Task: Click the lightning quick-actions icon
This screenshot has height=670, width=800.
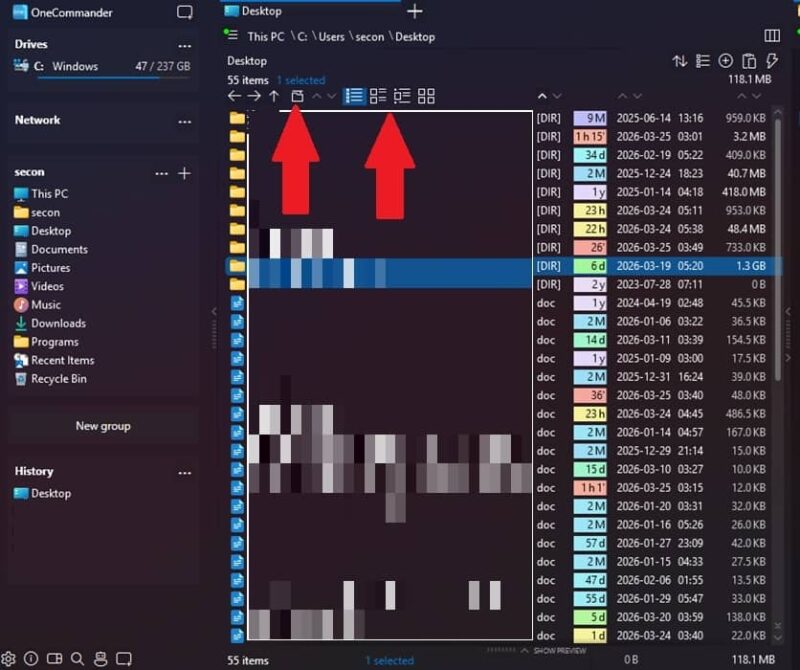Action: point(772,60)
